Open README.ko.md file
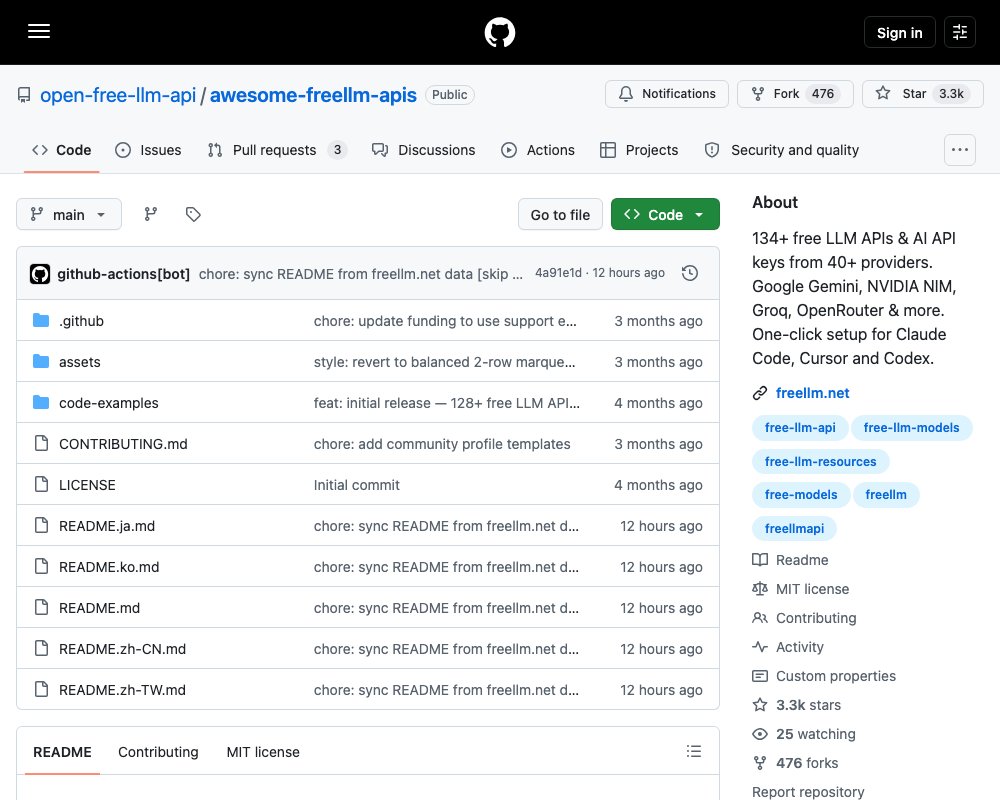The image size is (1000, 800). click(109, 567)
